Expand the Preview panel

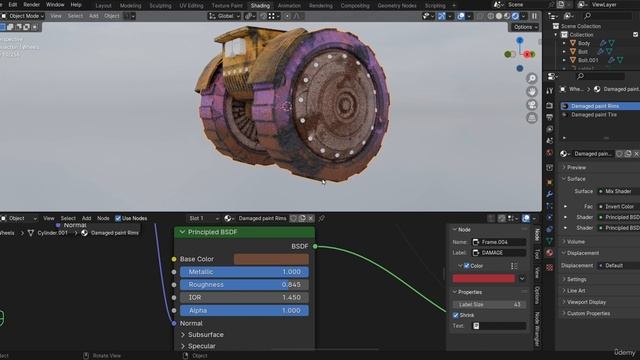click(x=575, y=167)
